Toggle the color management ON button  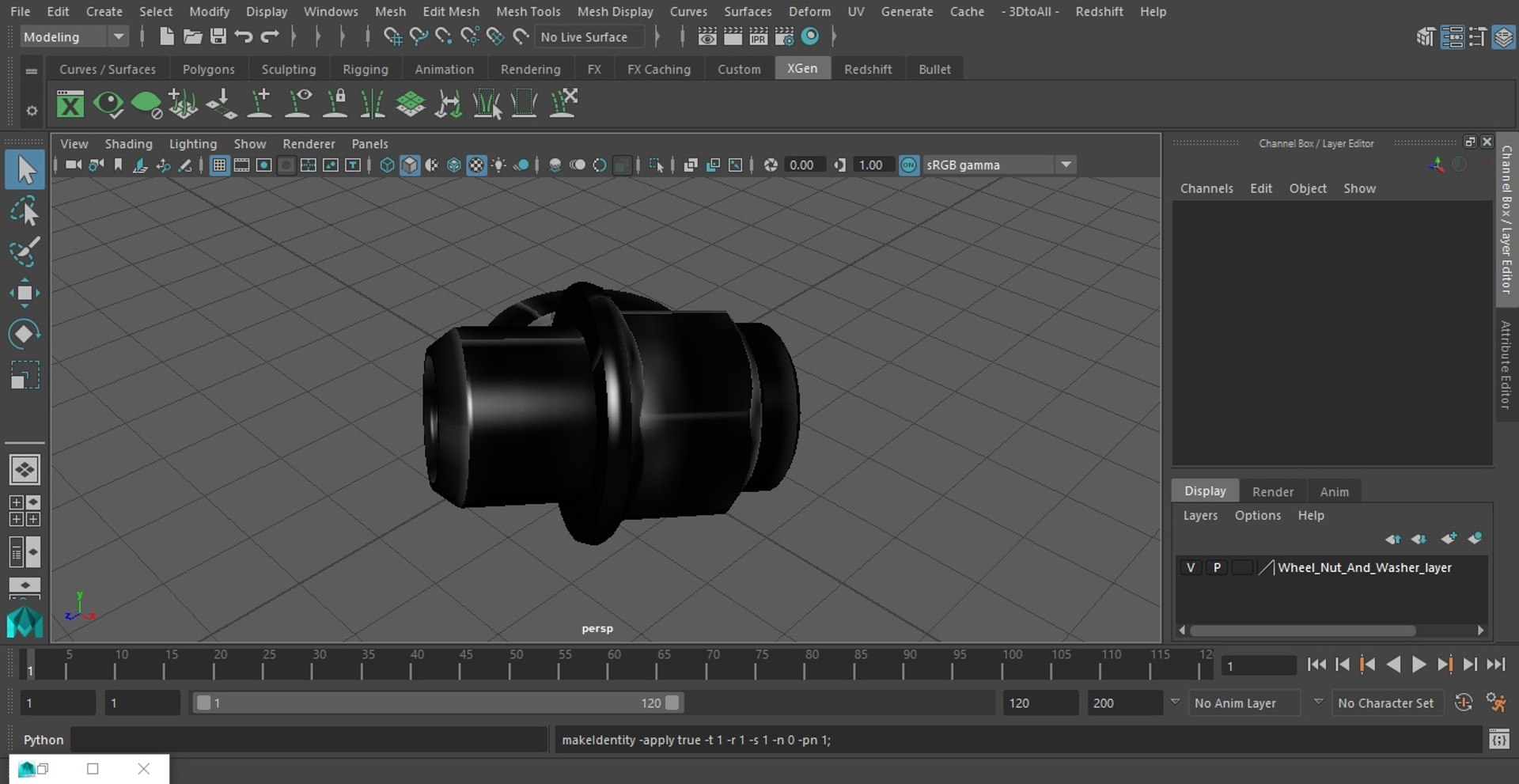point(909,165)
